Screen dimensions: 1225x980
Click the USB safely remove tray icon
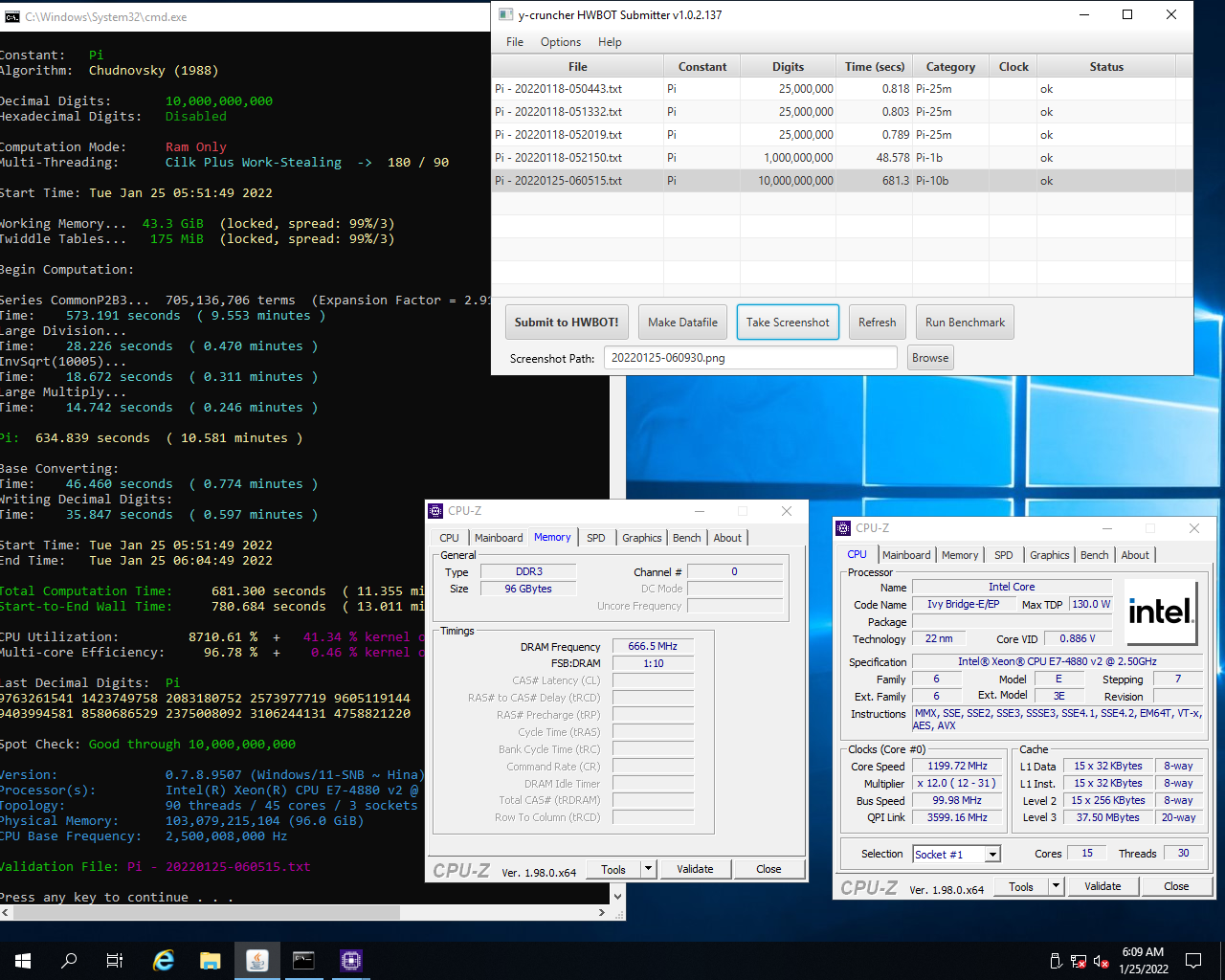[x=1056, y=961]
